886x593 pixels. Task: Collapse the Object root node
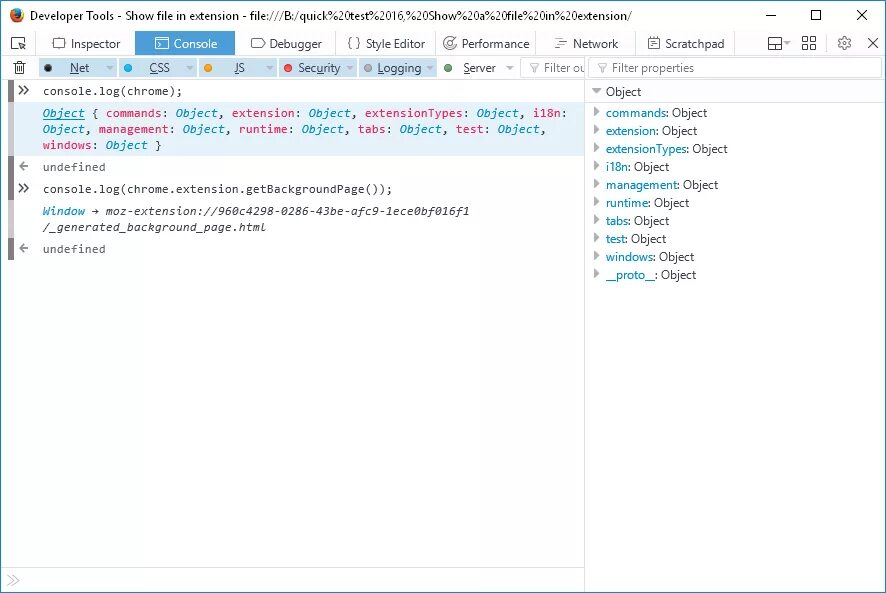coord(596,91)
